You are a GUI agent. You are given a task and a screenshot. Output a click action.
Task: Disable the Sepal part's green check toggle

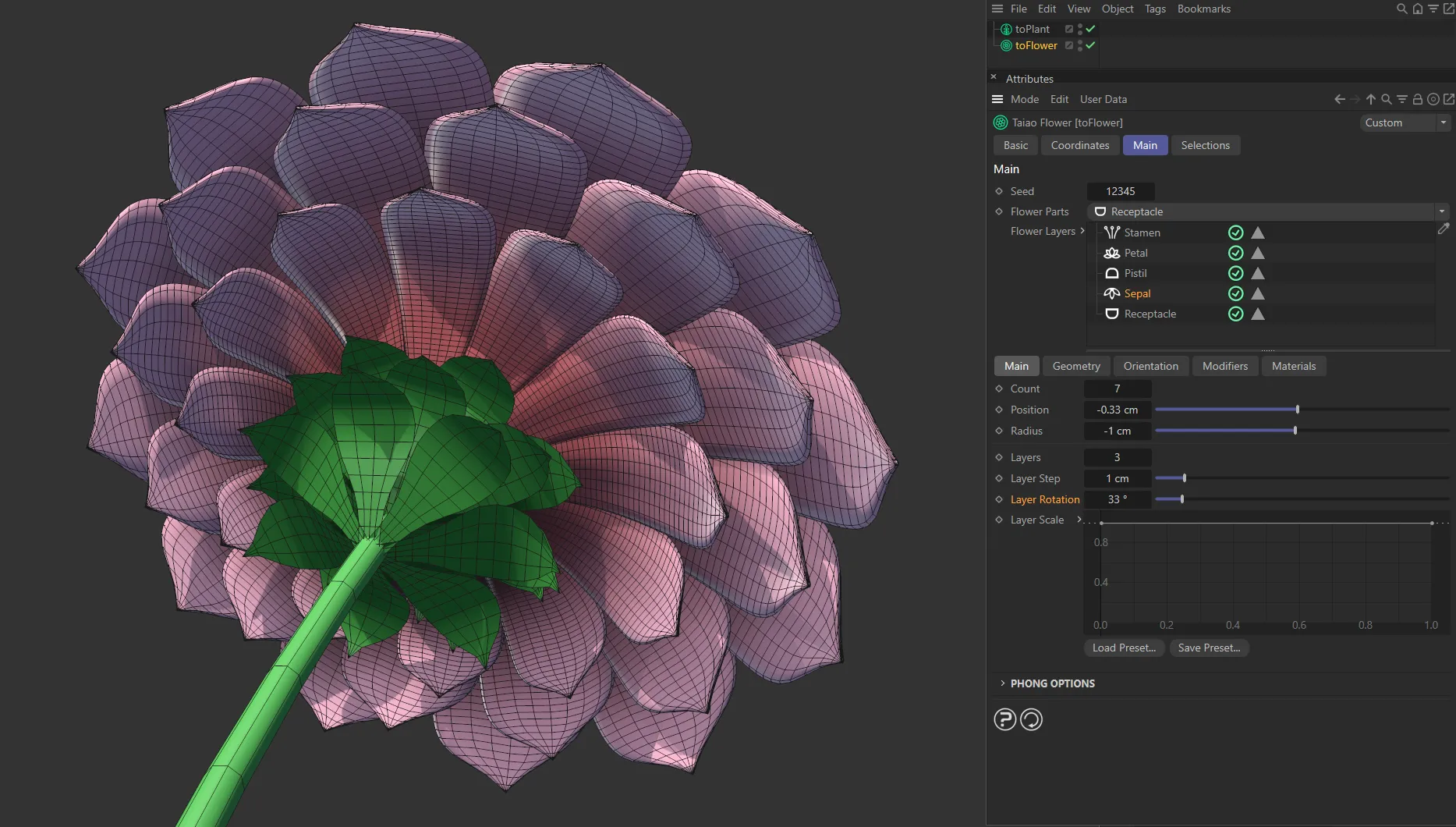pos(1235,293)
